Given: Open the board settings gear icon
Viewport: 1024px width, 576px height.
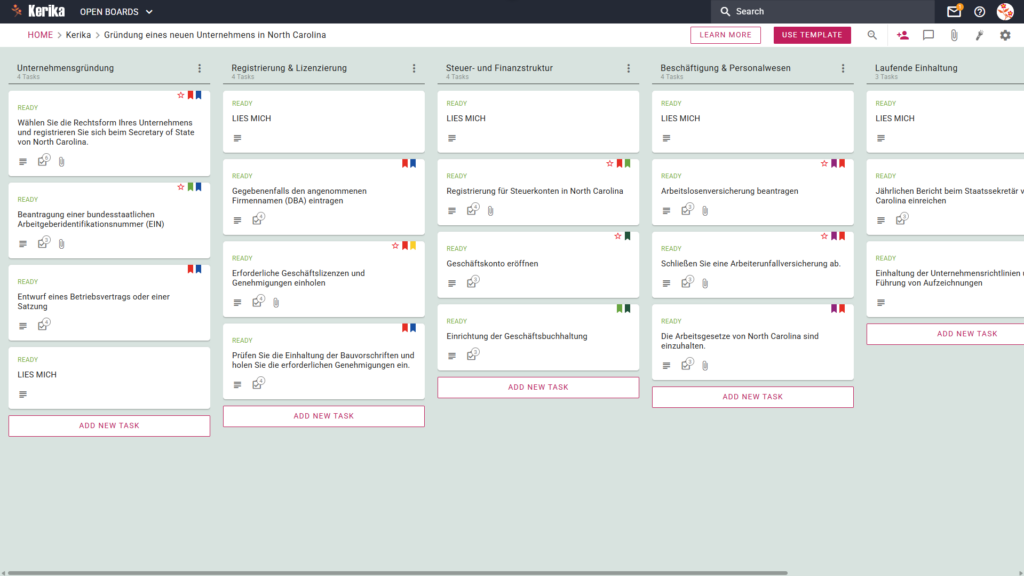Looking at the screenshot, I should coord(1005,35).
